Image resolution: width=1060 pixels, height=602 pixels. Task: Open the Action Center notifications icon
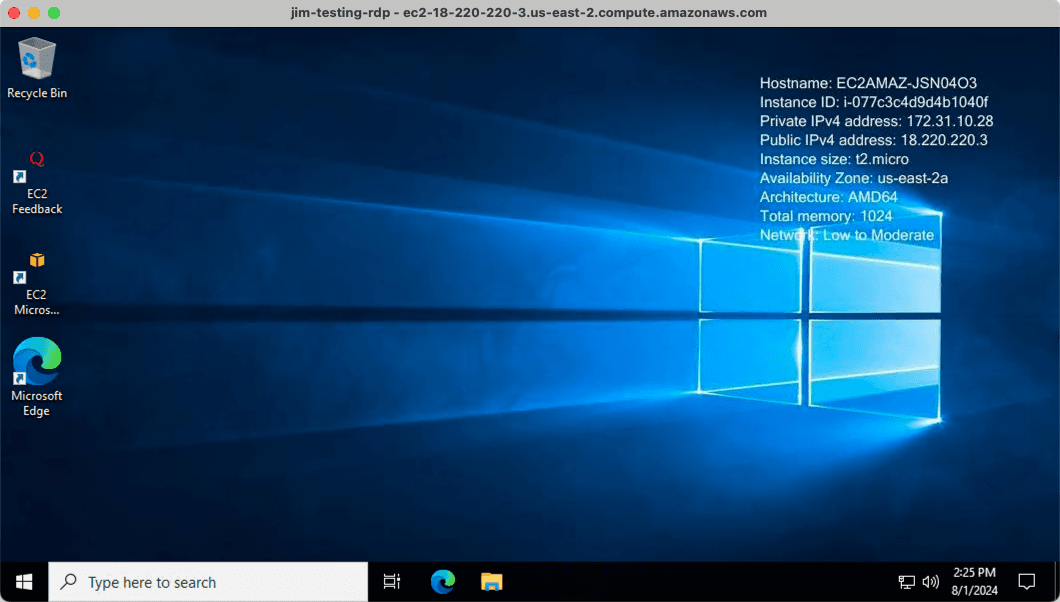tap(1027, 582)
